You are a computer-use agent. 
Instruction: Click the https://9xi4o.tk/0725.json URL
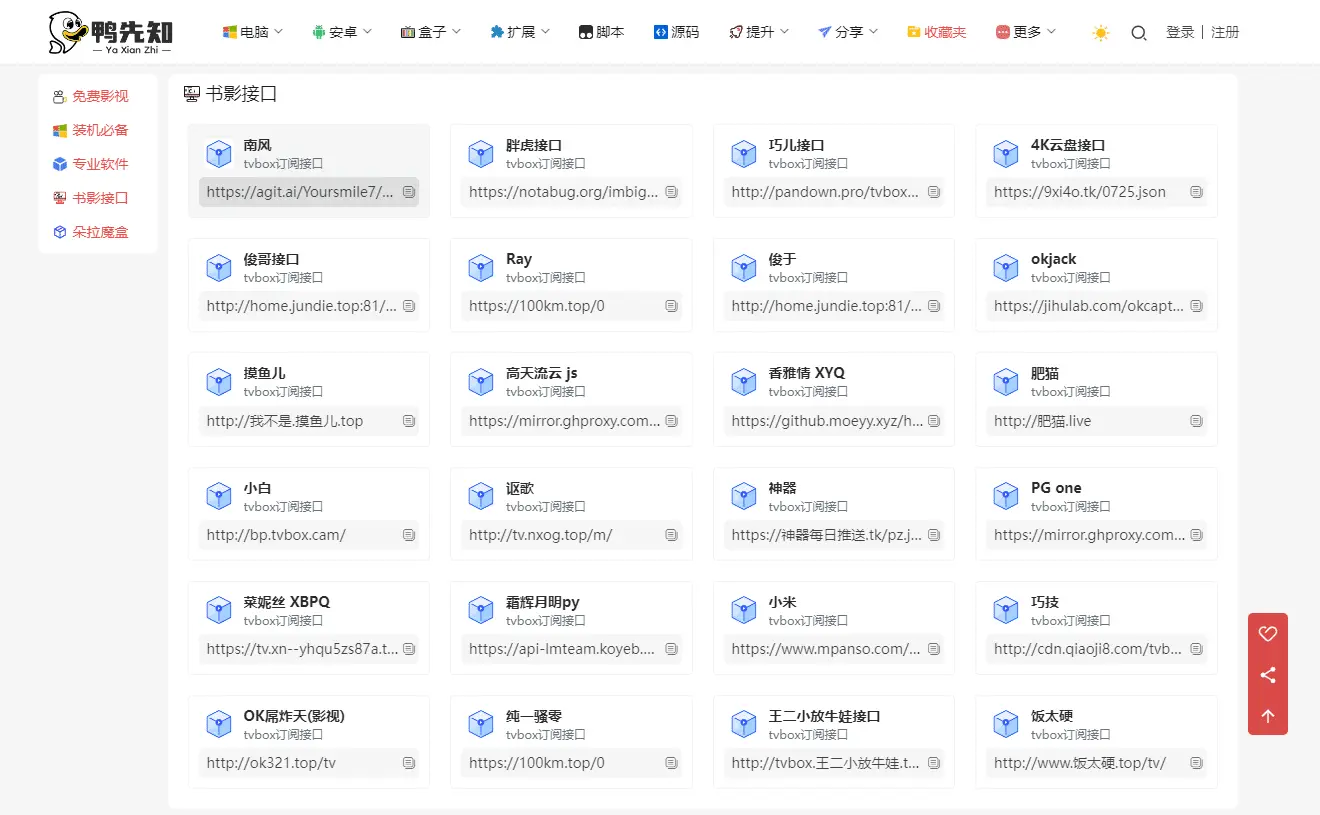click(1080, 192)
